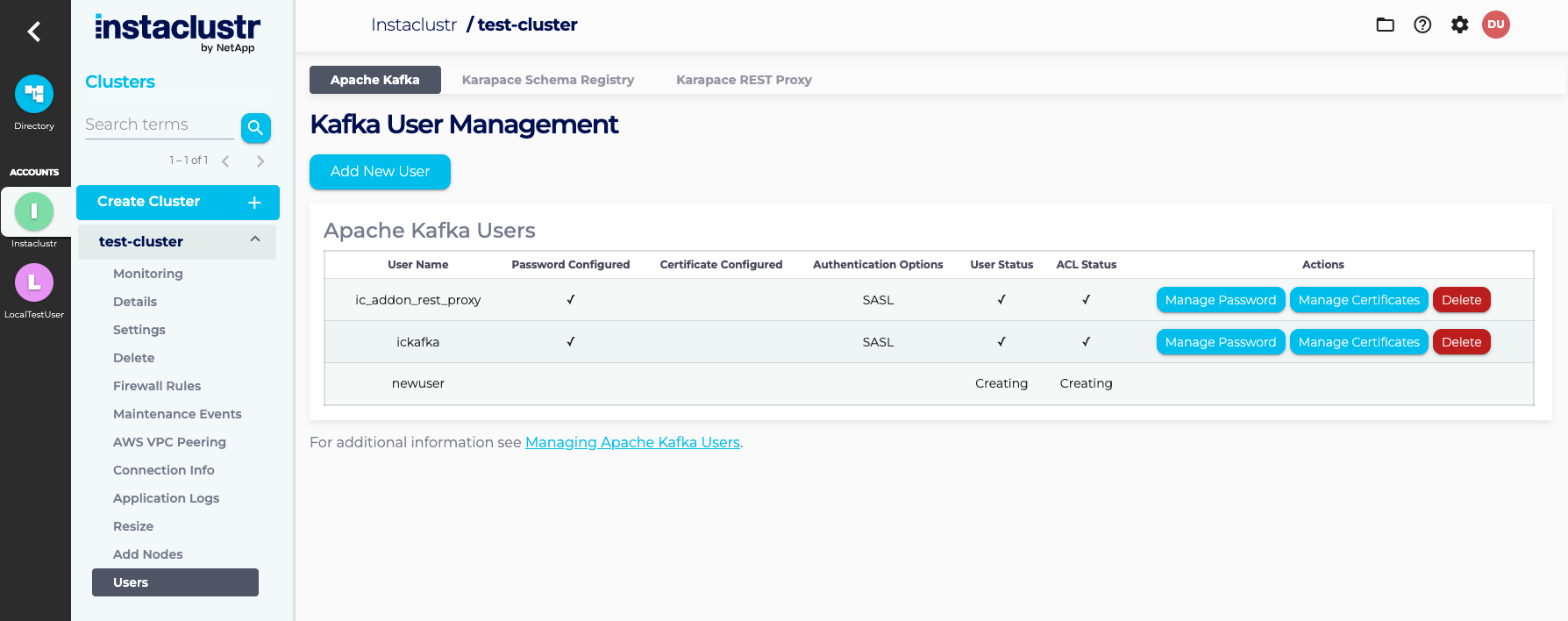Go to next page of clusters
This screenshot has height=621, width=1568.
[260, 161]
